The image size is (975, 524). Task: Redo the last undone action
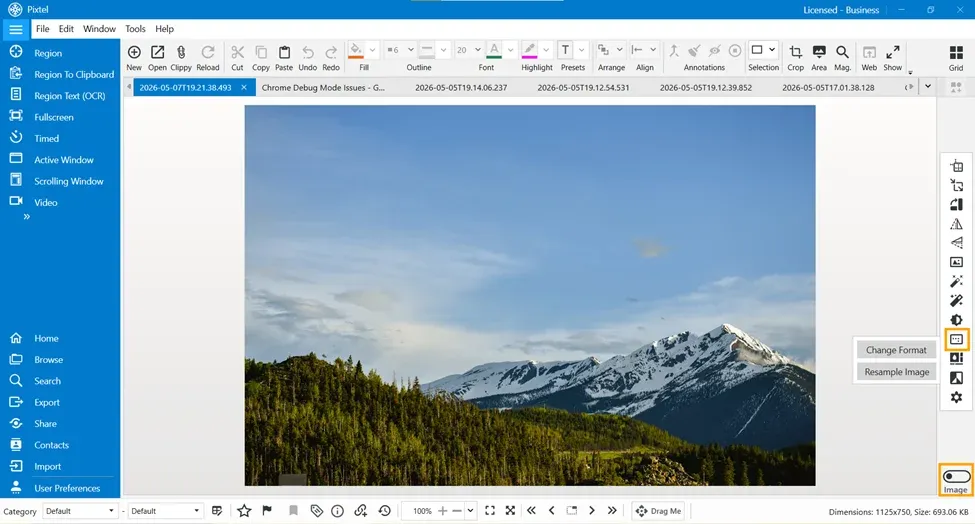pos(331,52)
